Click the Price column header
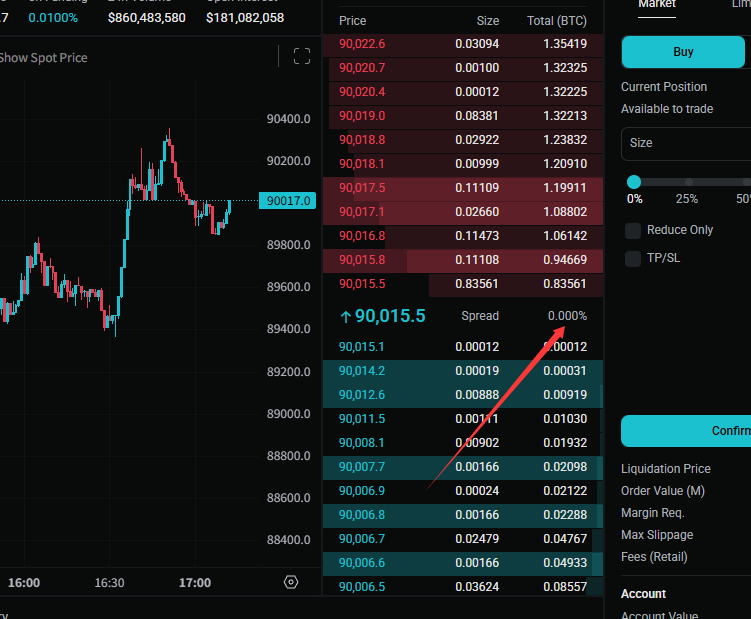The width and height of the screenshot is (751, 619). tap(352, 21)
